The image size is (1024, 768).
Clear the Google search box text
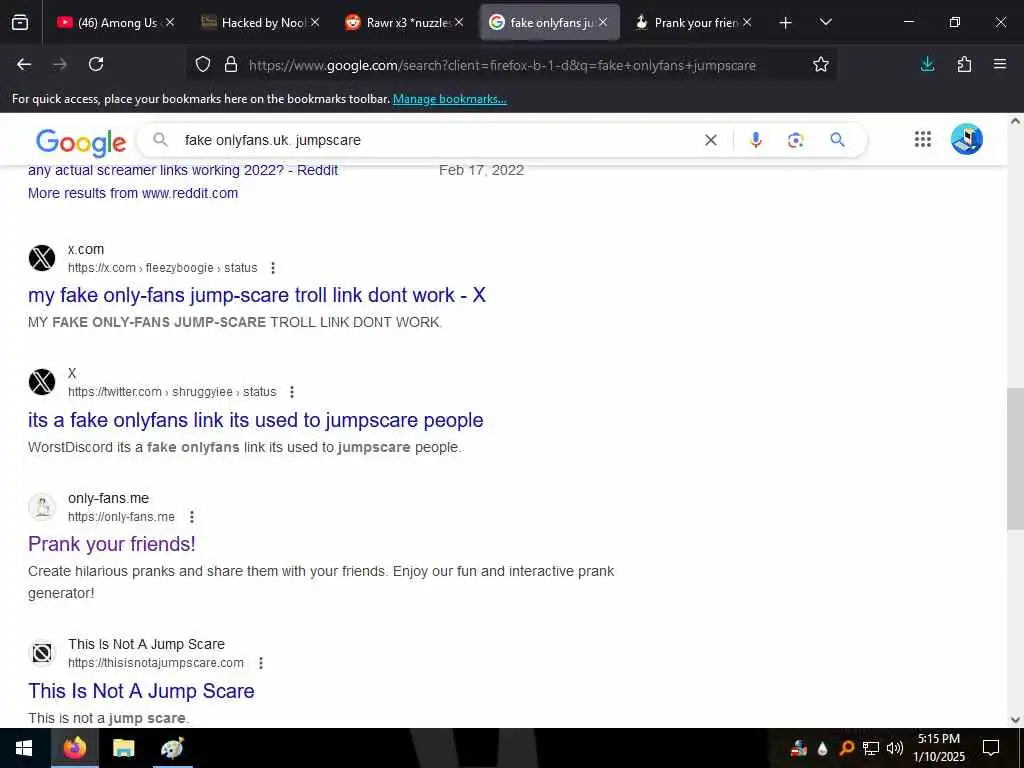coord(711,140)
